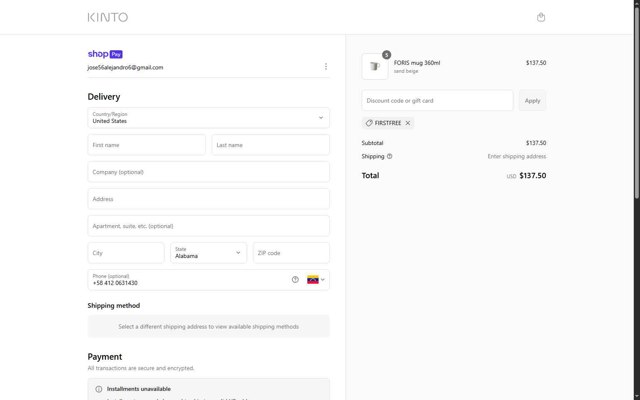This screenshot has width=640, height=400.
Task: Click the Shipping method notice text
Action: (x=209, y=327)
